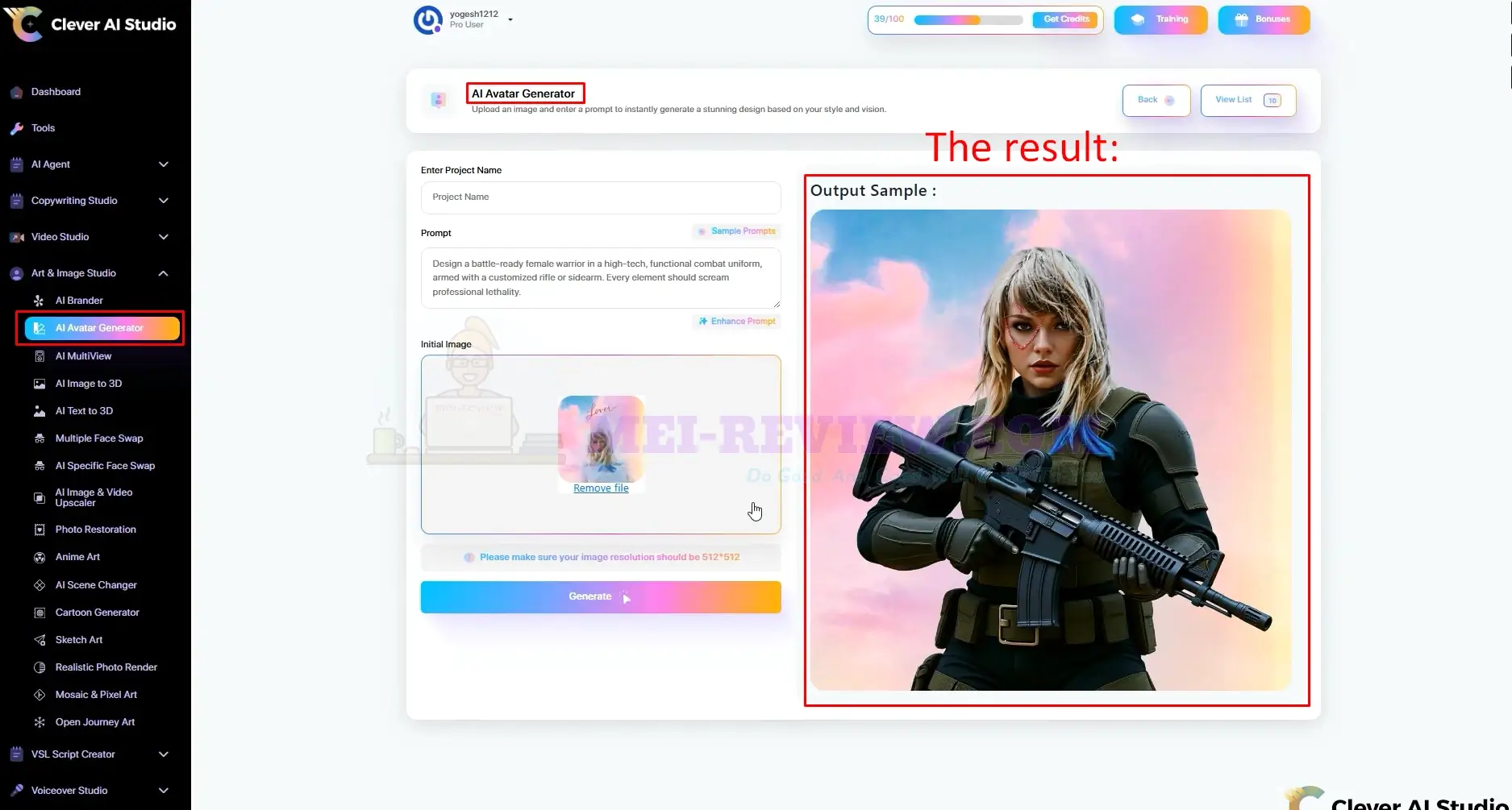Image resolution: width=1512 pixels, height=810 pixels.
Task: Select the AI Specific Face Swap icon
Action: click(x=39, y=466)
